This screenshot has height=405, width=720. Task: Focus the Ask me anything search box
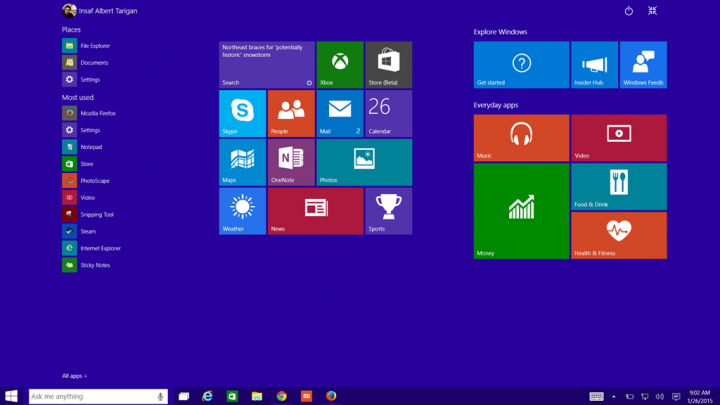coord(98,396)
